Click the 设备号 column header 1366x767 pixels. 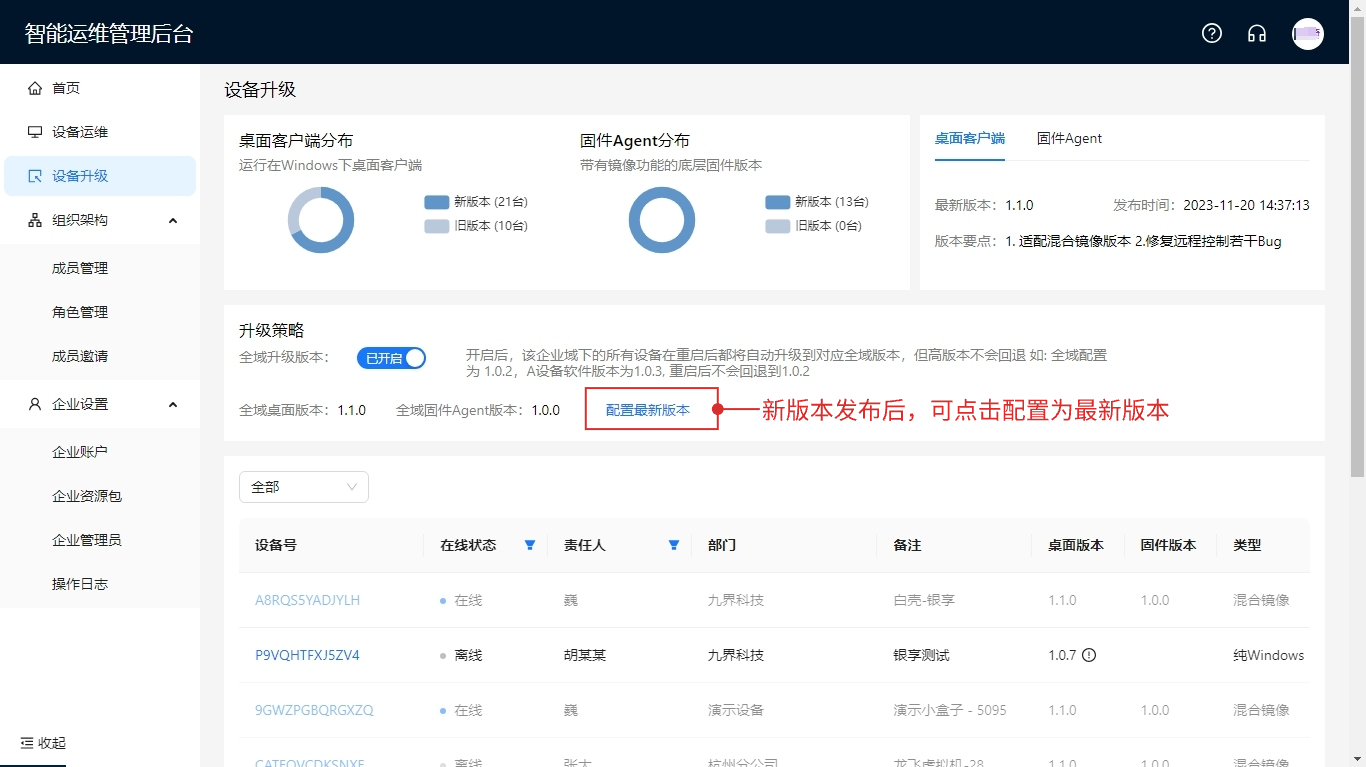pos(276,545)
